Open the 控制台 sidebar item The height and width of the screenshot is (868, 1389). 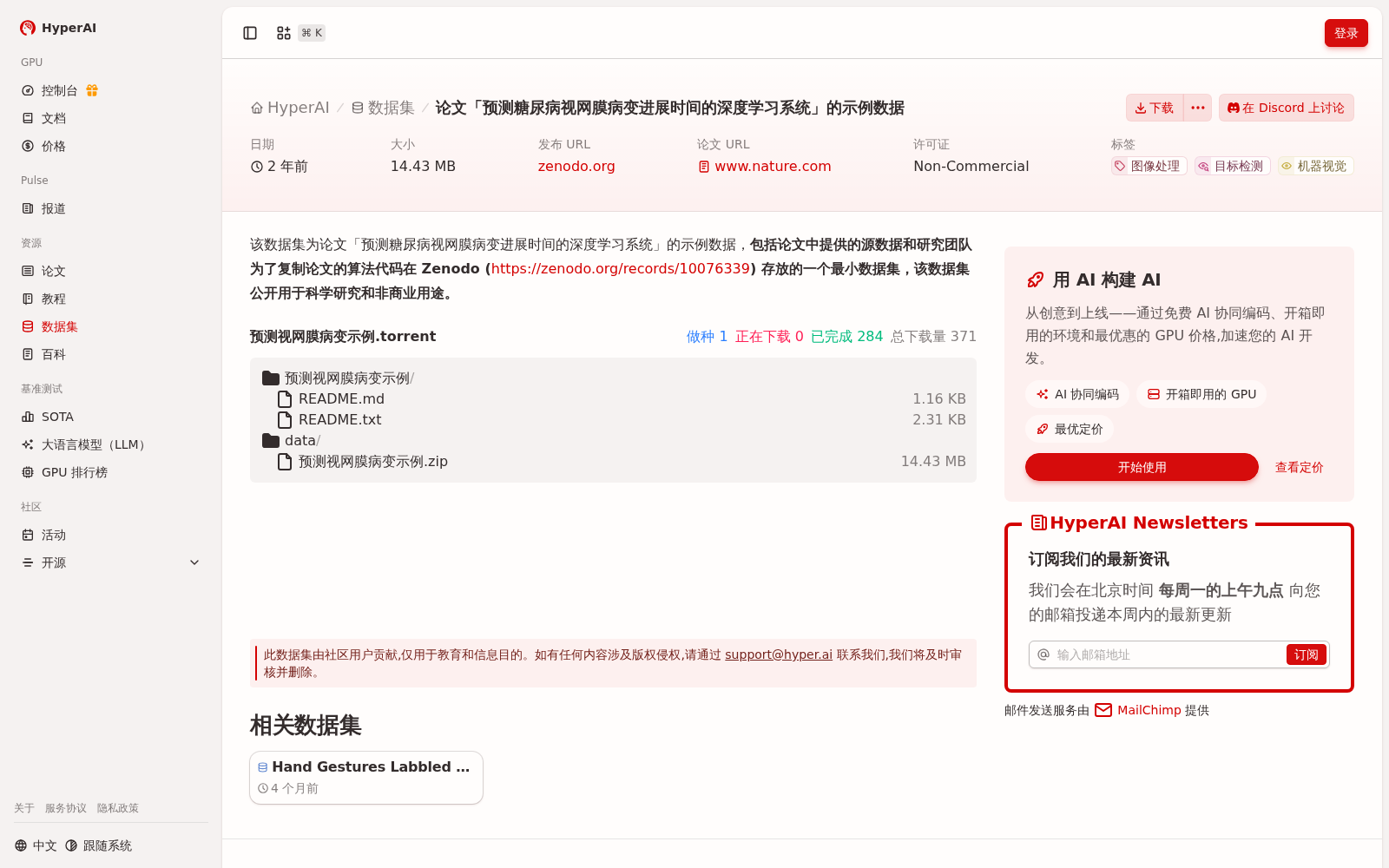[111, 90]
